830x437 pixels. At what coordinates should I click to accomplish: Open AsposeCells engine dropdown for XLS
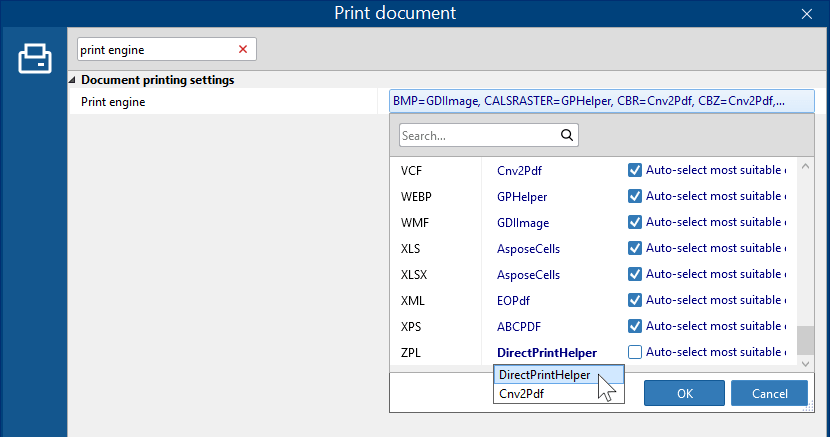[528, 249]
